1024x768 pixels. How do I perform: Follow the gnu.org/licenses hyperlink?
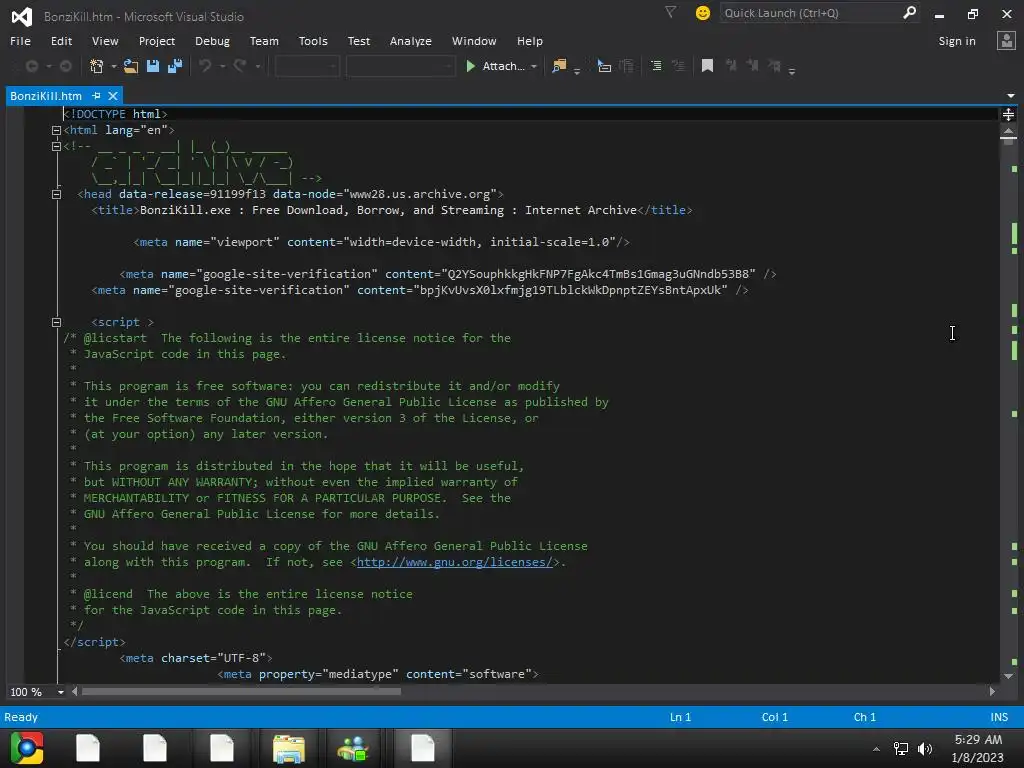pyautogui.click(x=455, y=562)
